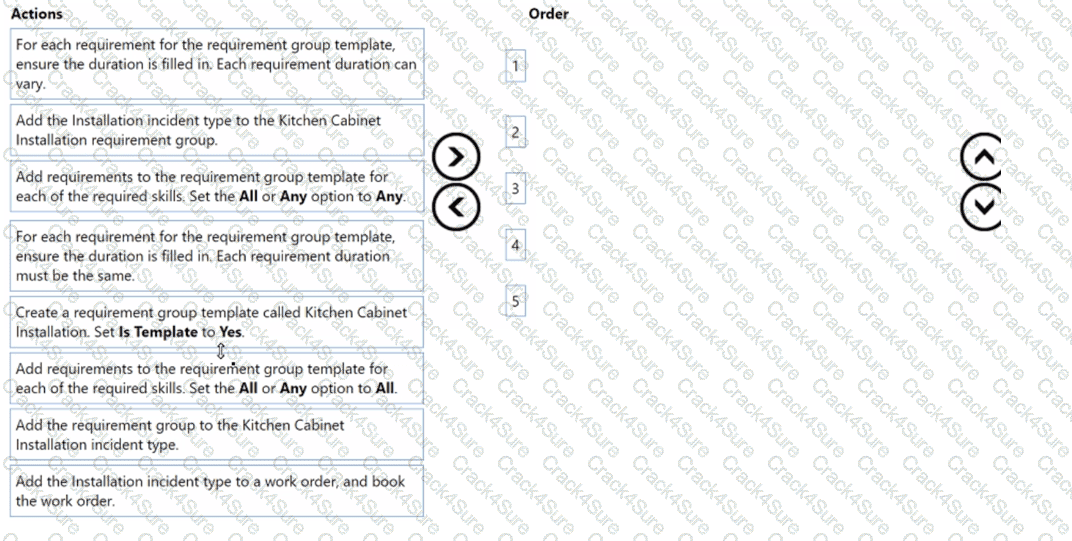Select order slot number 3

coord(515,188)
